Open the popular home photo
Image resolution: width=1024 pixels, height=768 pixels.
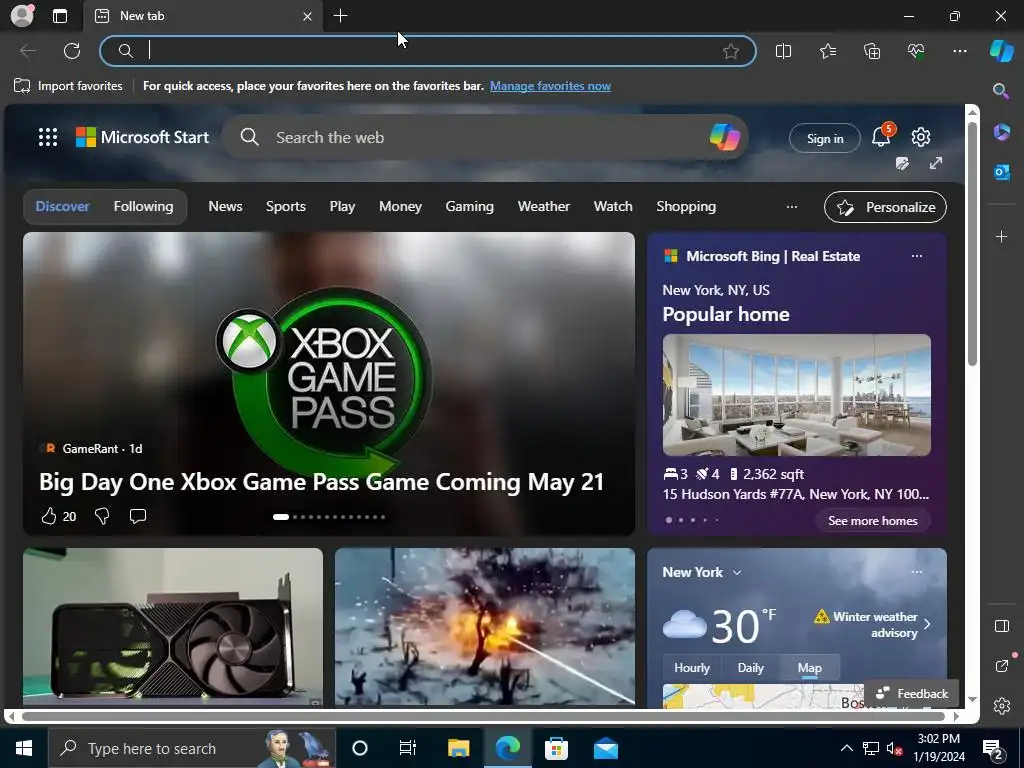(x=796, y=394)
